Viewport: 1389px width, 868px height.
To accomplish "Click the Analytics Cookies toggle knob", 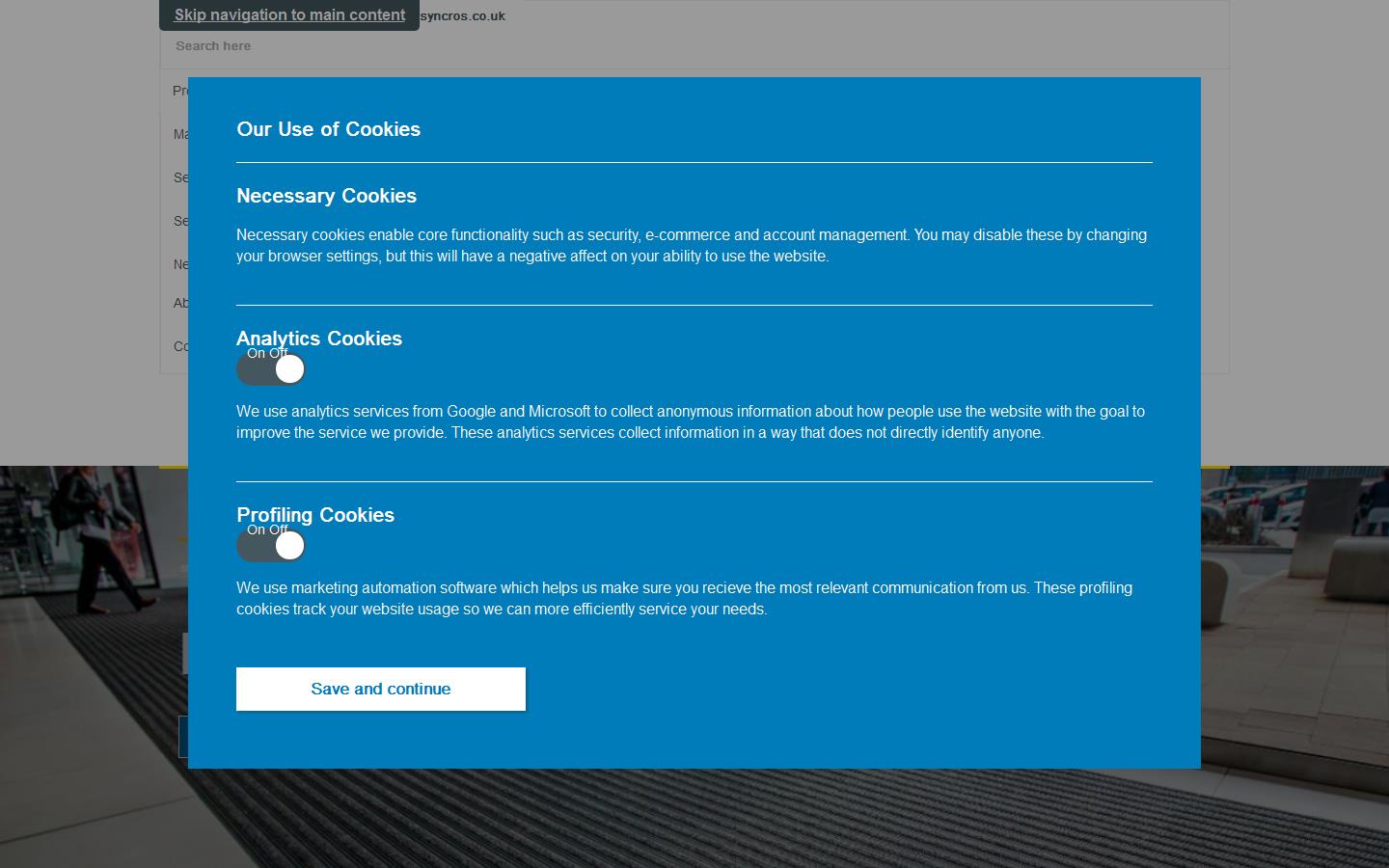I will coord(290,368).
